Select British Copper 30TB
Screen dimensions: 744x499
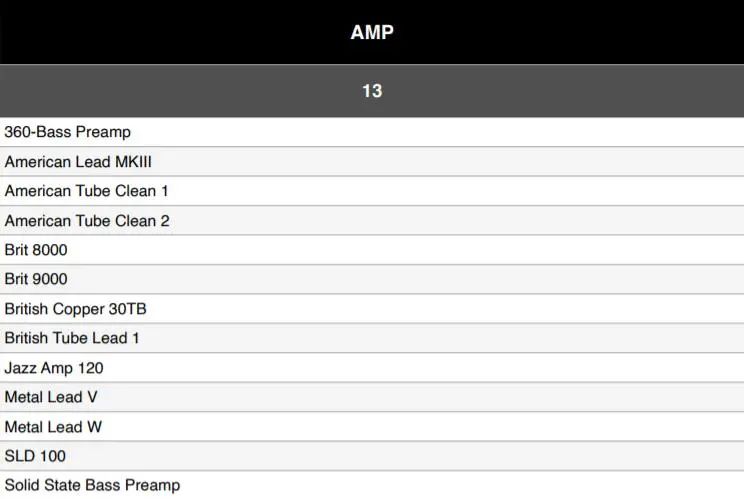coord(372,309)
